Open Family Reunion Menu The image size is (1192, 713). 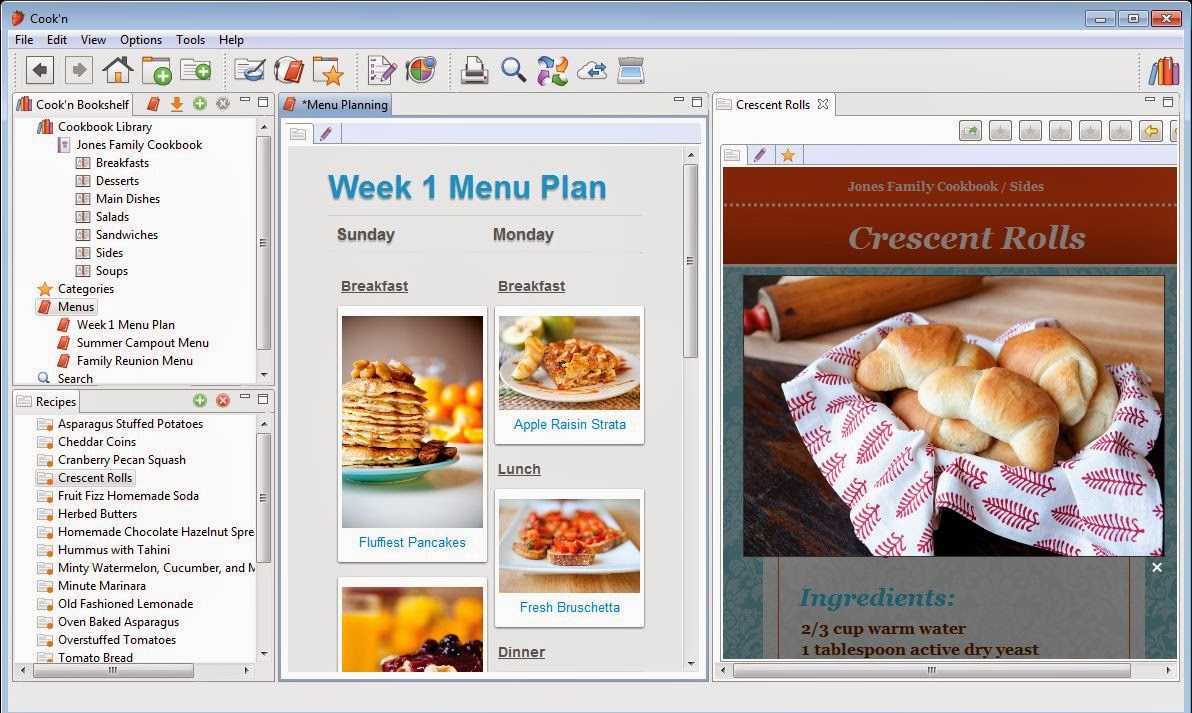(135, 361)
